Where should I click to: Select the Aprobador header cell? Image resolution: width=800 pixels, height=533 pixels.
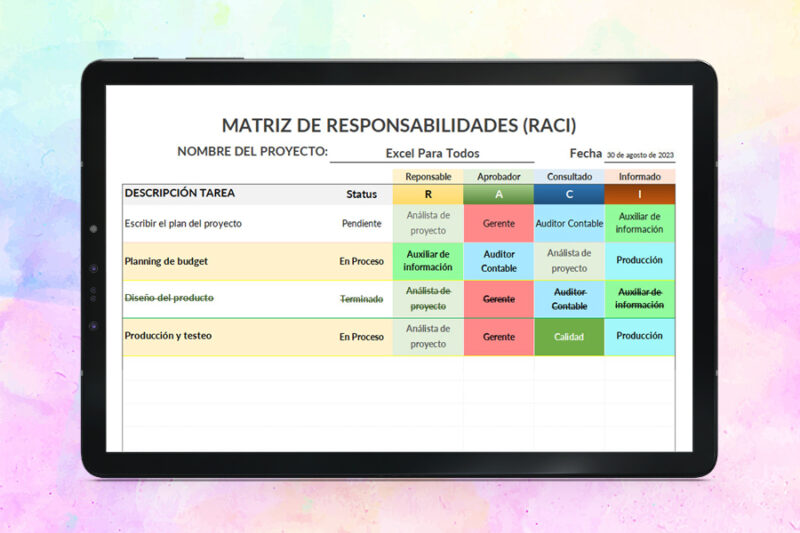point(498,176)
